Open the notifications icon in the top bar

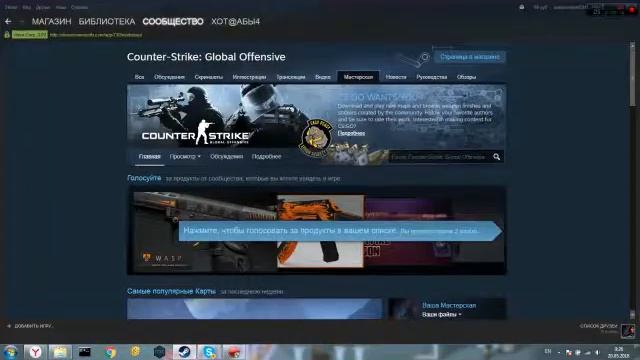[x=522, y=7]
